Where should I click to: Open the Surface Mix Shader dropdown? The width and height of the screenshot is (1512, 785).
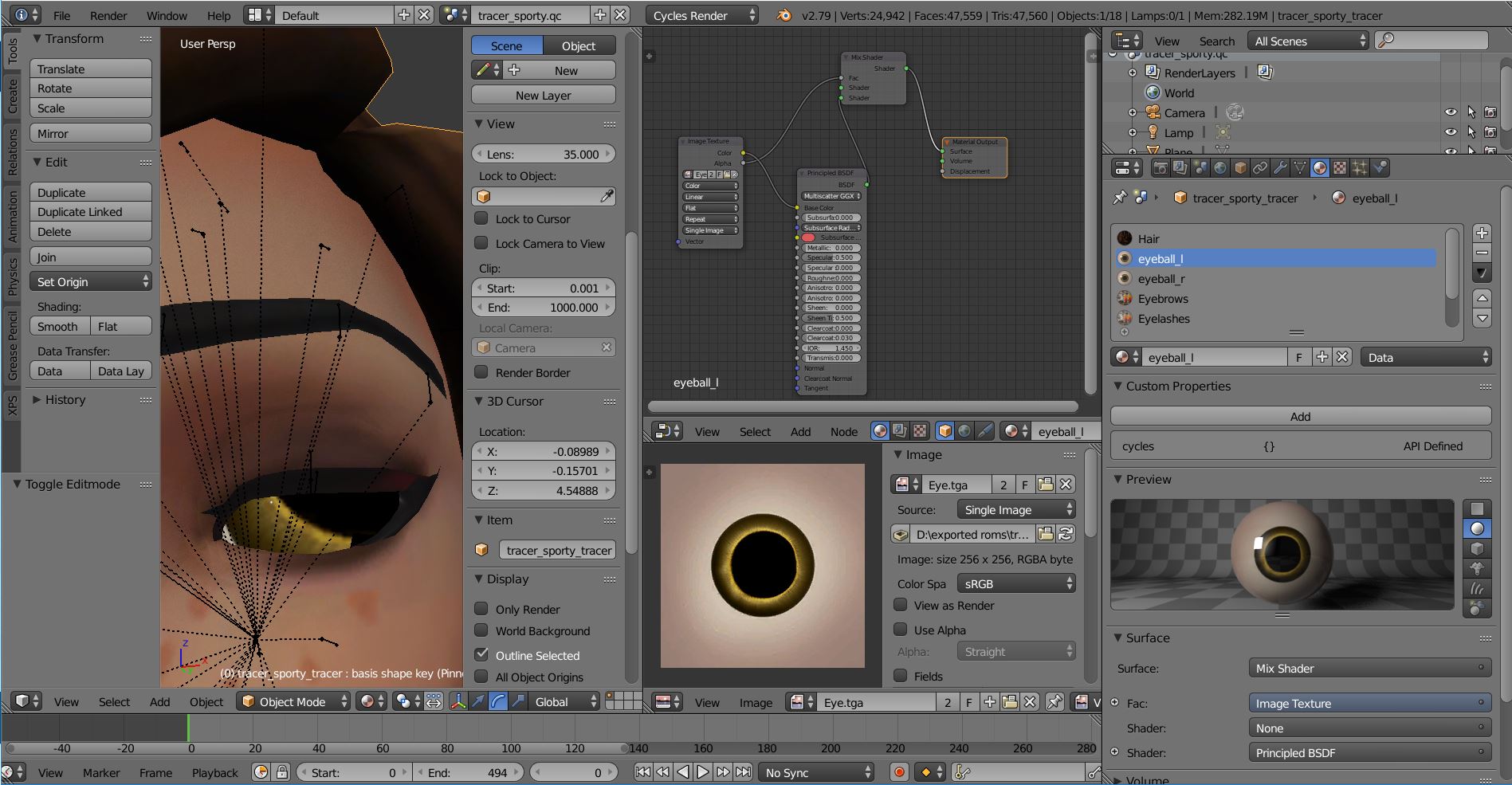[x=1369, y=668]
